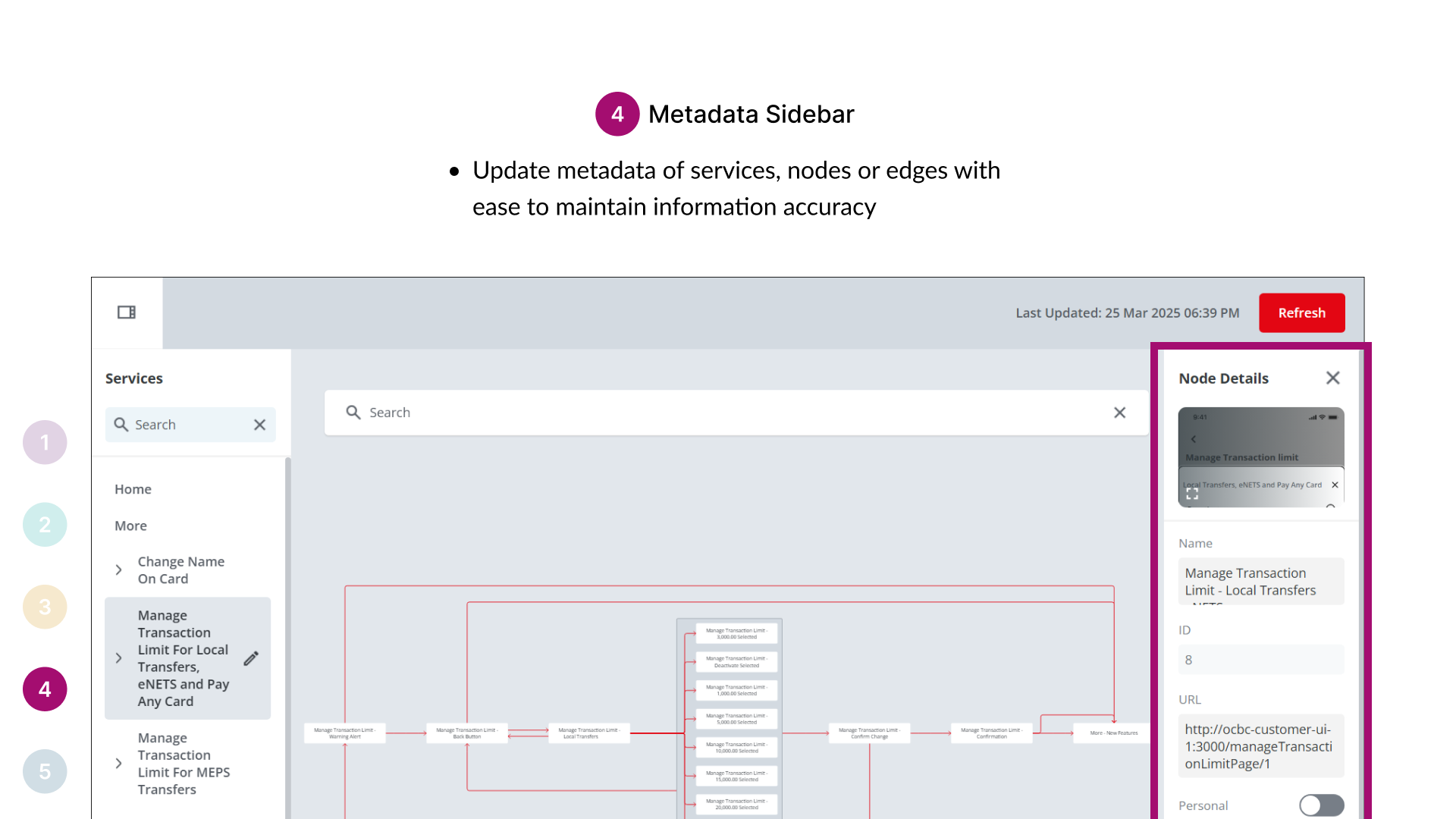The width and height of the screenshot is (1456, 819).
Task: Expand Manage Transaction Limit For Local Transfers
Action: [119, 658]
